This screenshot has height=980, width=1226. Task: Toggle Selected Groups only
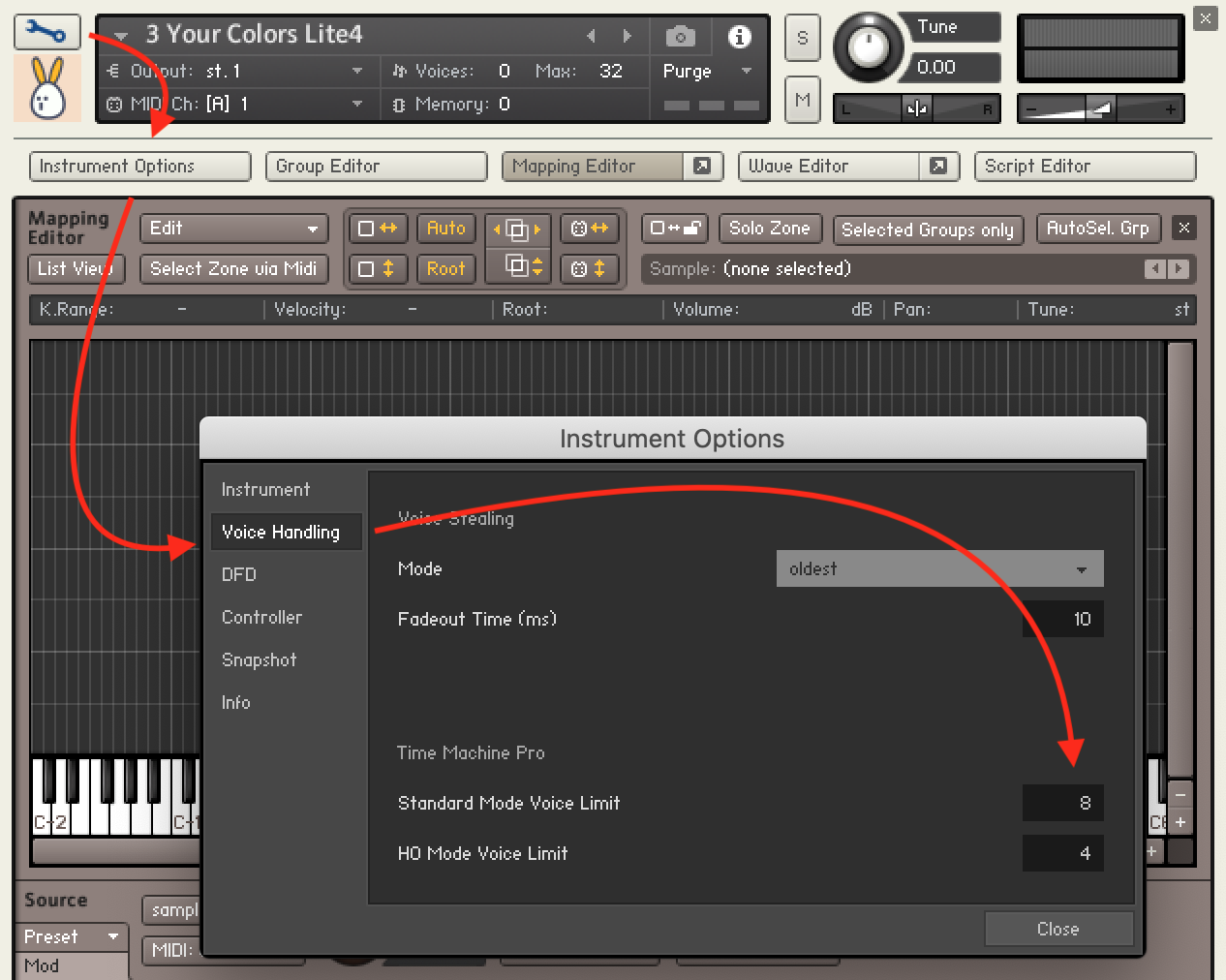928,230
